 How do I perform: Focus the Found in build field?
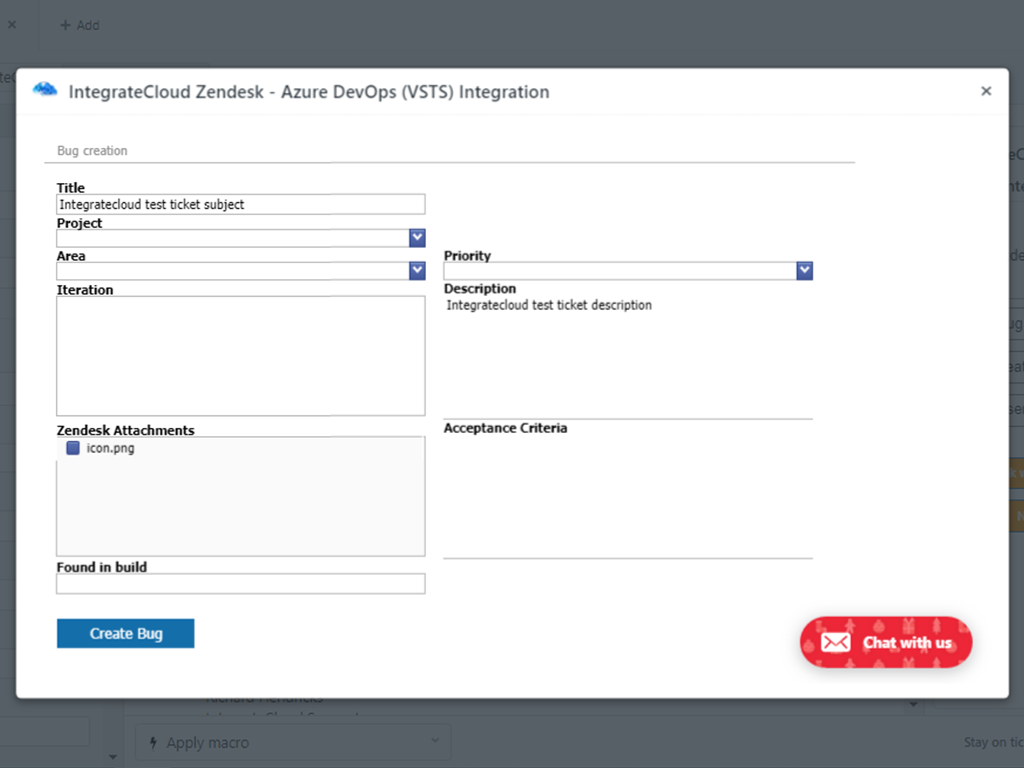coord(240,583)
